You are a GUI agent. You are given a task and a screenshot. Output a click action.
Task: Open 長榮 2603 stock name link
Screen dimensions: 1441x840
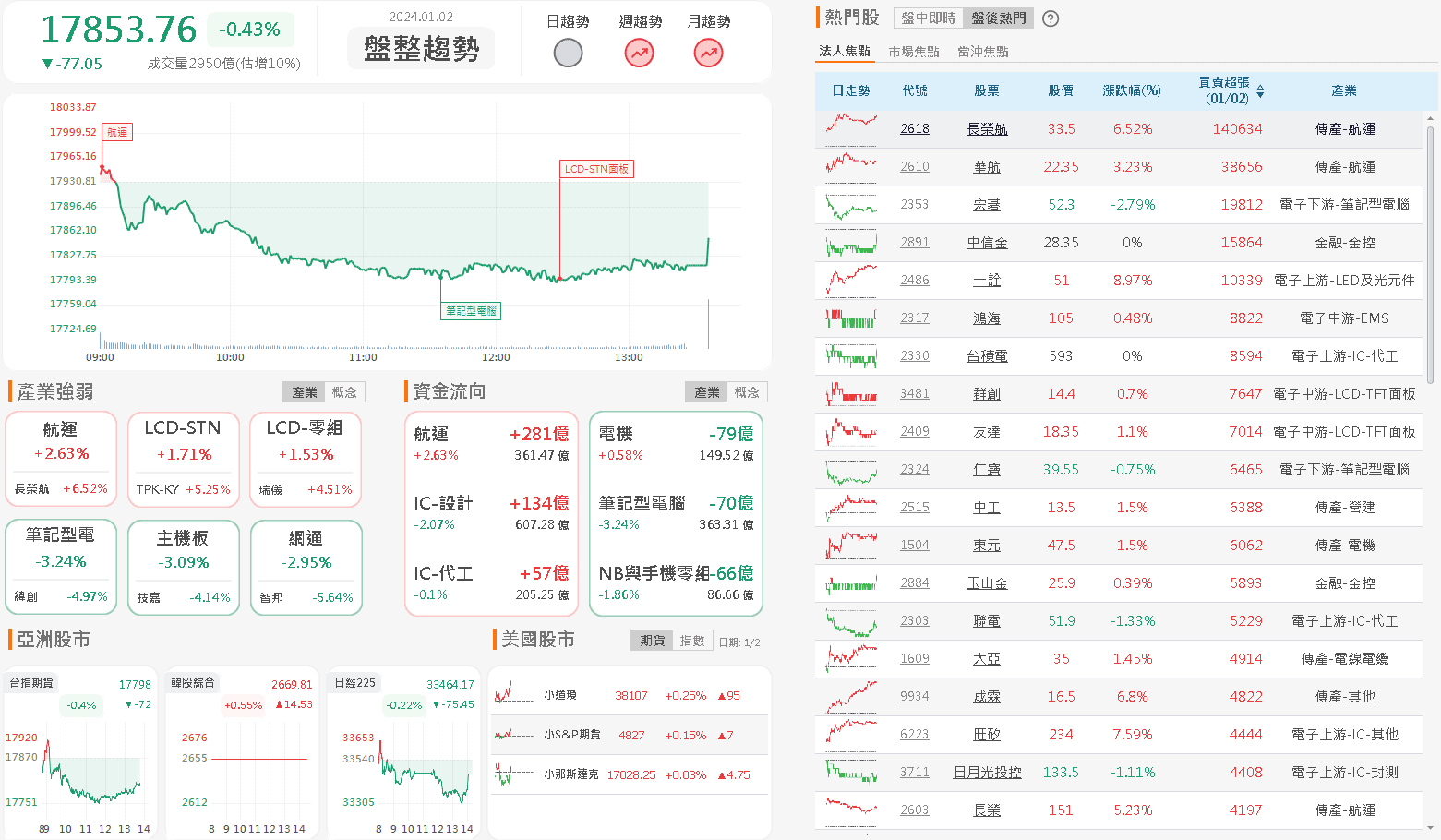click(987, 810)
